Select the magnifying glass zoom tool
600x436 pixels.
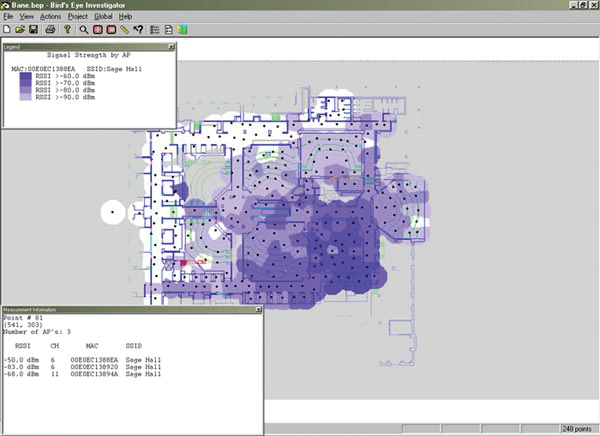85,30
